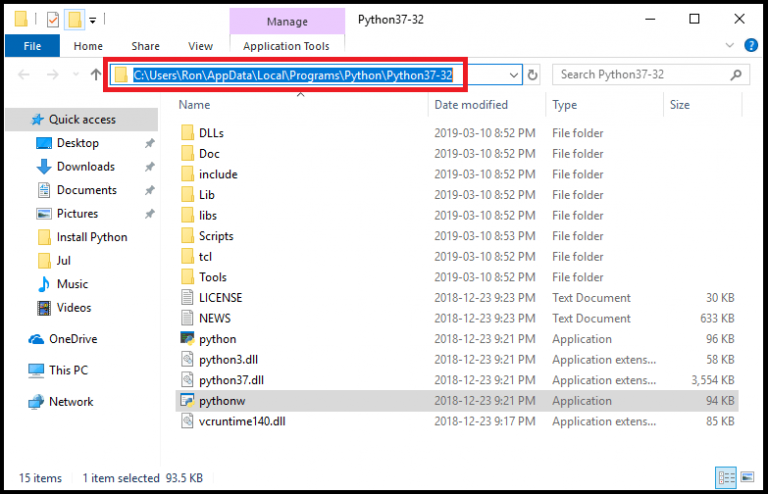Sort by the Name column header
The width and height of the screenshot is (768, 494).
[194, 105]
